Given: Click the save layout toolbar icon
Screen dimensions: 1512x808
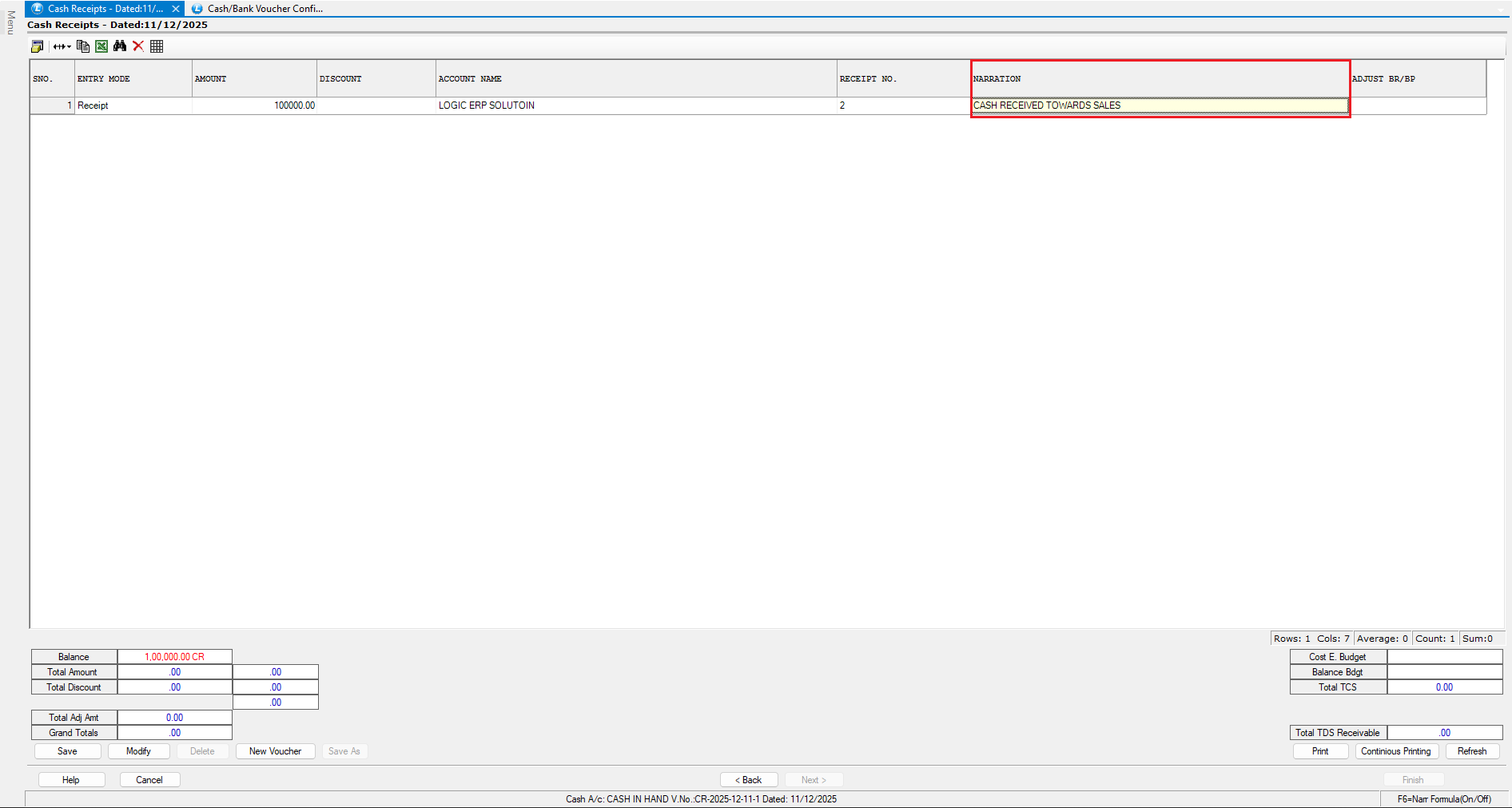Looking at the screenshot, I should (37, 46).
